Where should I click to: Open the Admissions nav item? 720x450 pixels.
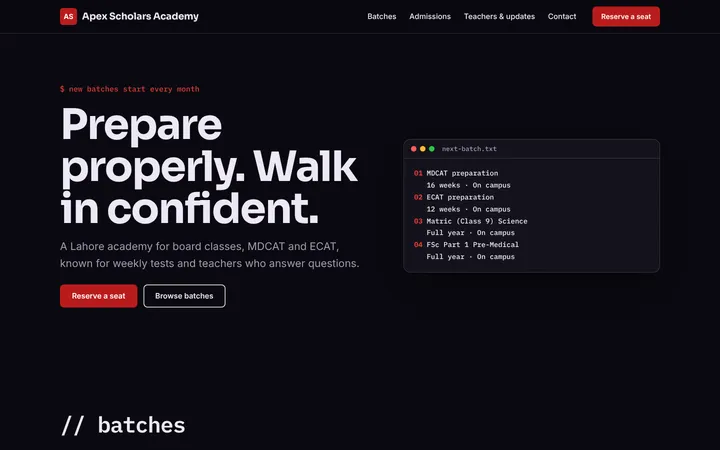pyautogui.click(x=430, y=17)
